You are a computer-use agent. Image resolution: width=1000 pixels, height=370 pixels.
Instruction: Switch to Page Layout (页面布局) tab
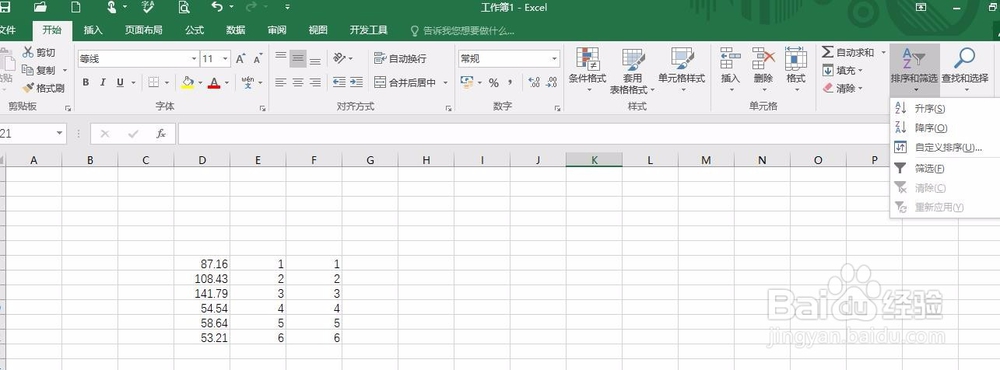[143, 30]
